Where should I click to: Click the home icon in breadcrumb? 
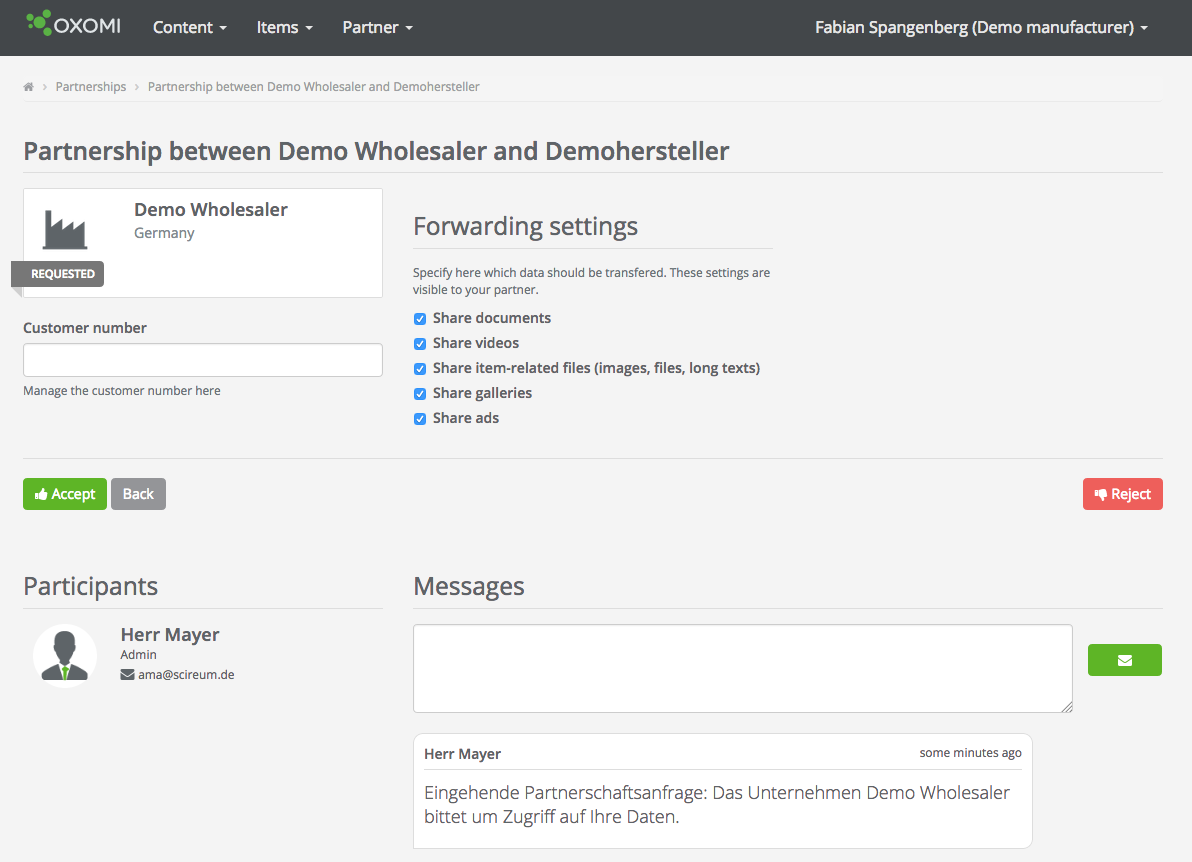tap(29, 87)
